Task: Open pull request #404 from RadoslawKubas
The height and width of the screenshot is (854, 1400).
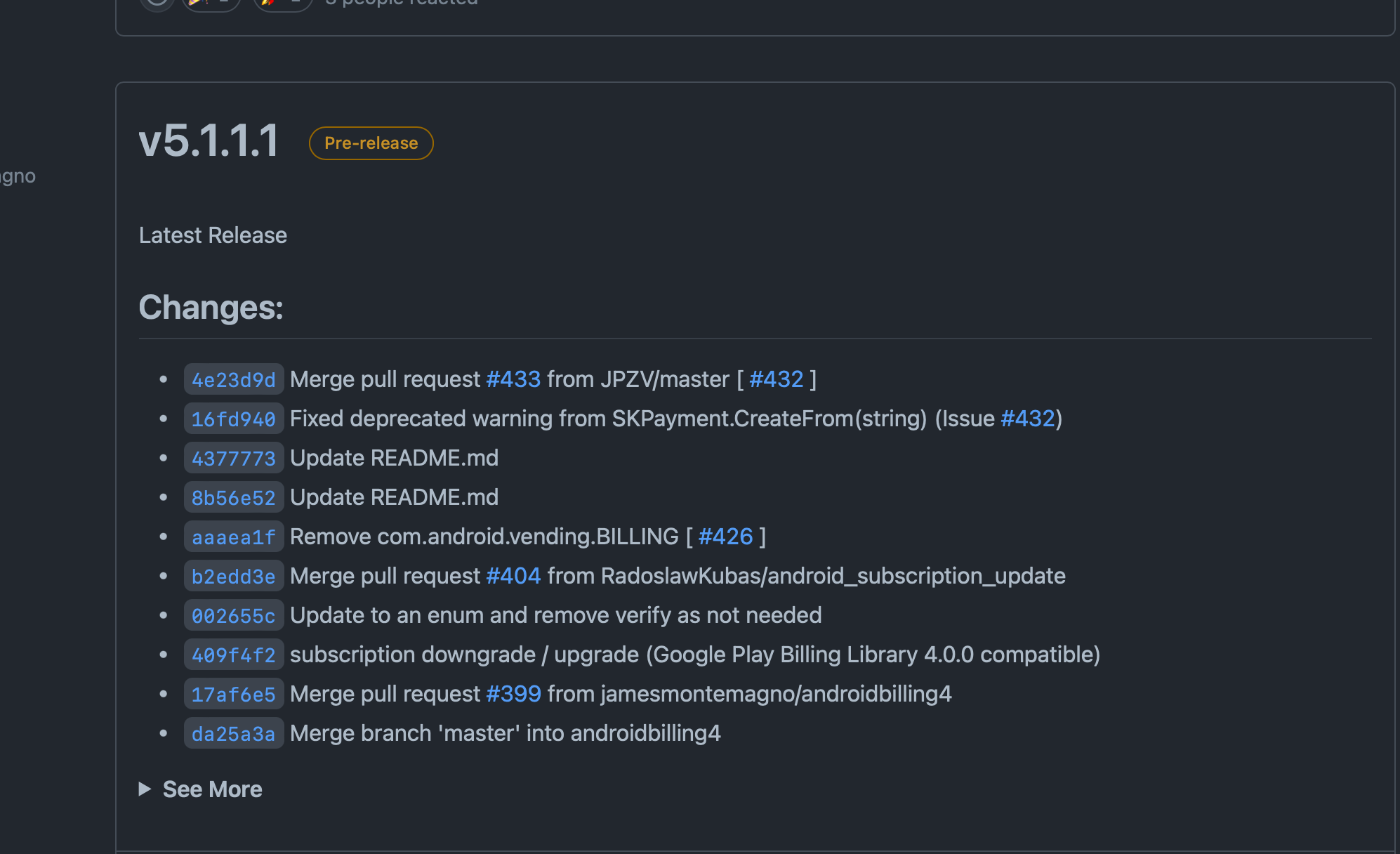Action: [513, 575]
